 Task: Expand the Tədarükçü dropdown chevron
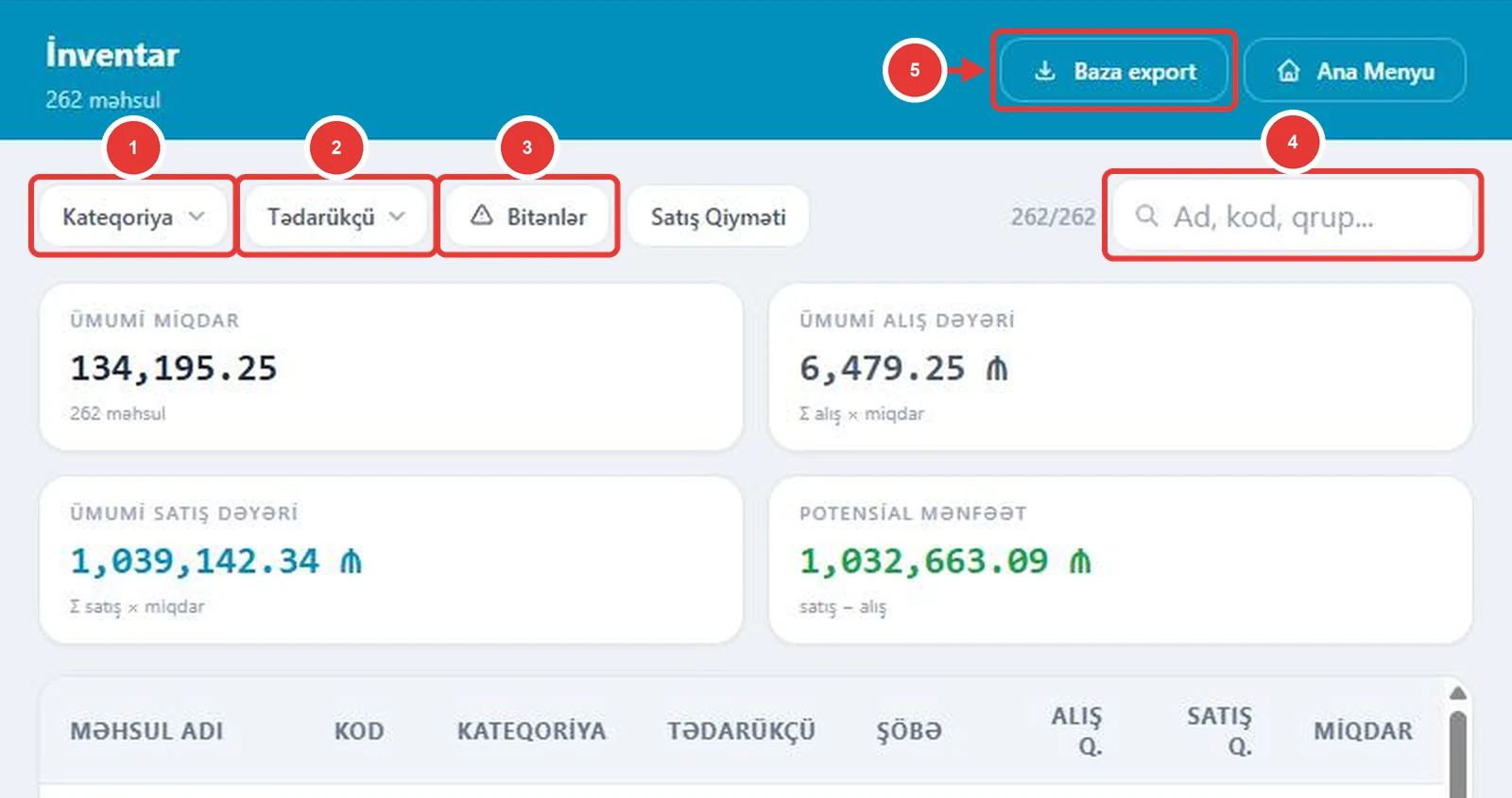click(397, 216)
